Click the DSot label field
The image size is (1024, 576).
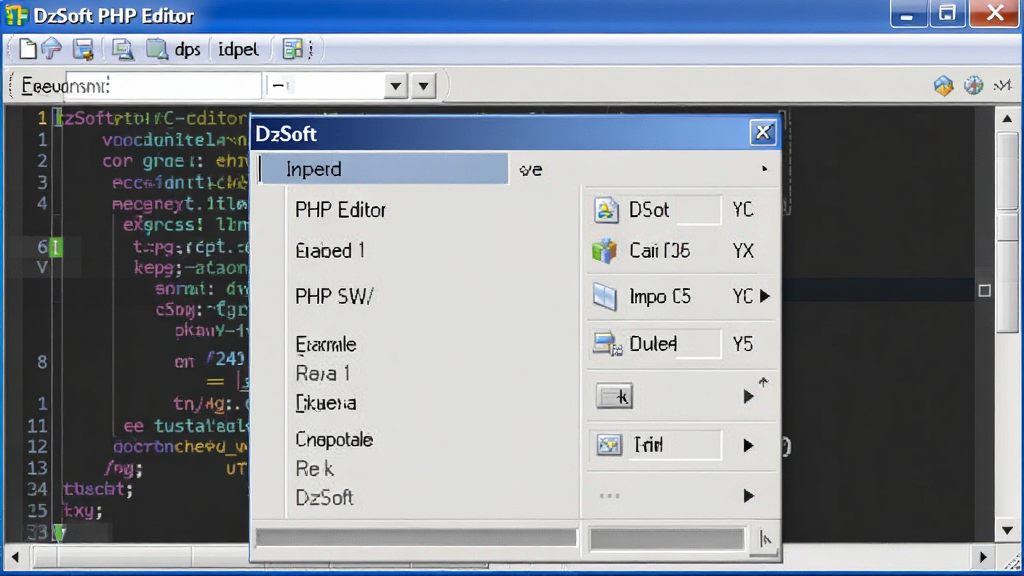click(673, 210)
